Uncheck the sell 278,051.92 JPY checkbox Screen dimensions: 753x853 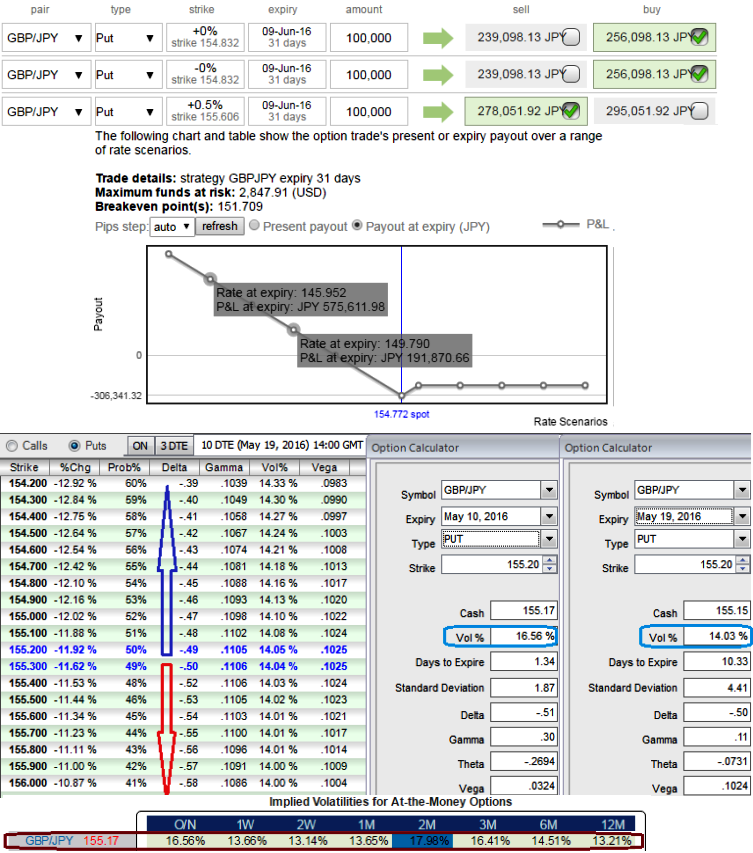click(x=571, y=111)
